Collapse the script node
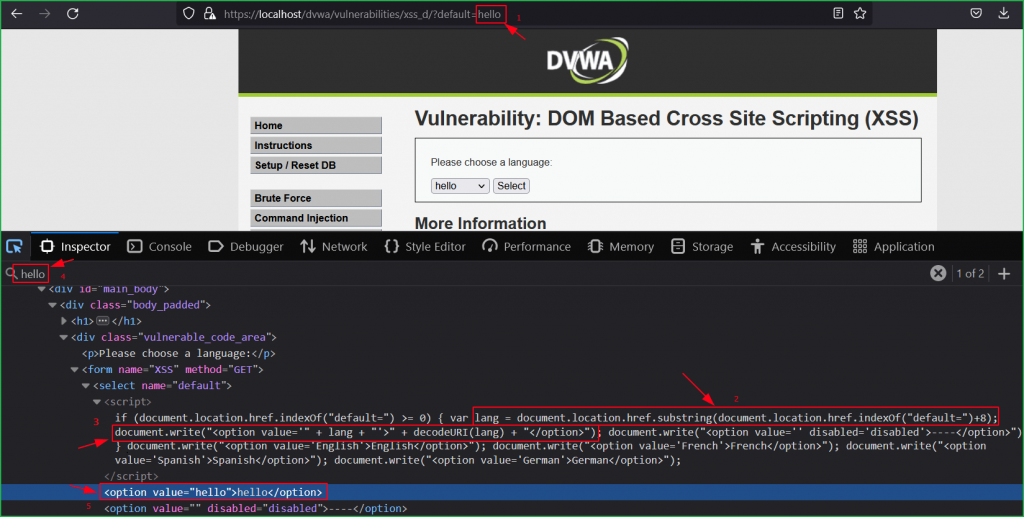Image resolution: width=1024 pixels, height=517 pixels. (97, 402)
